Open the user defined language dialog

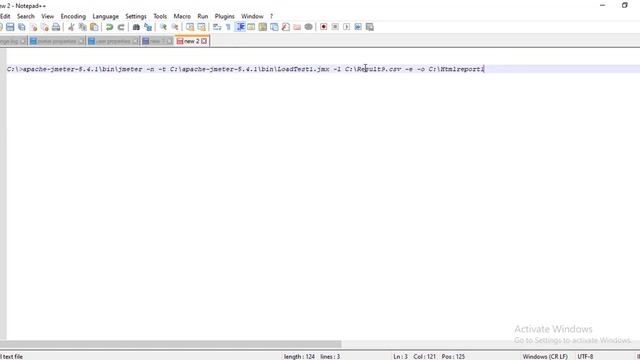[251, 27]
